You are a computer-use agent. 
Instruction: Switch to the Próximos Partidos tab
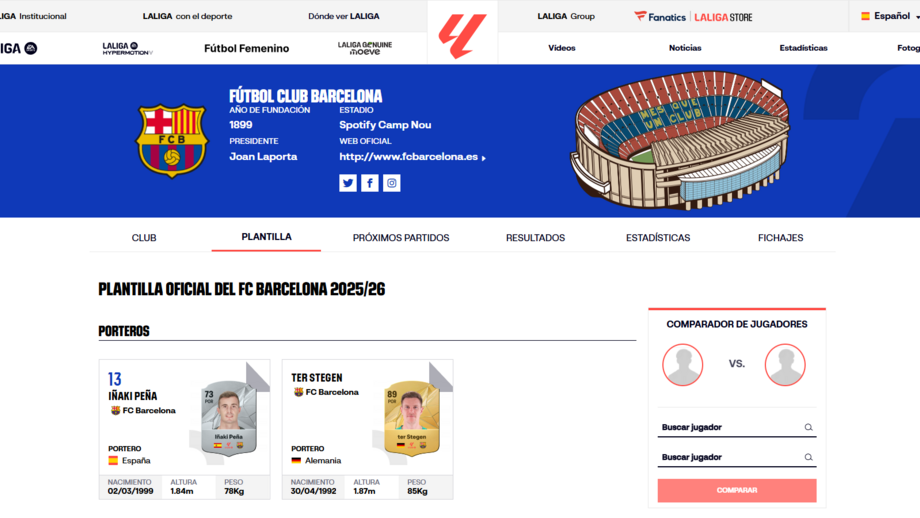tap(401, 238)
